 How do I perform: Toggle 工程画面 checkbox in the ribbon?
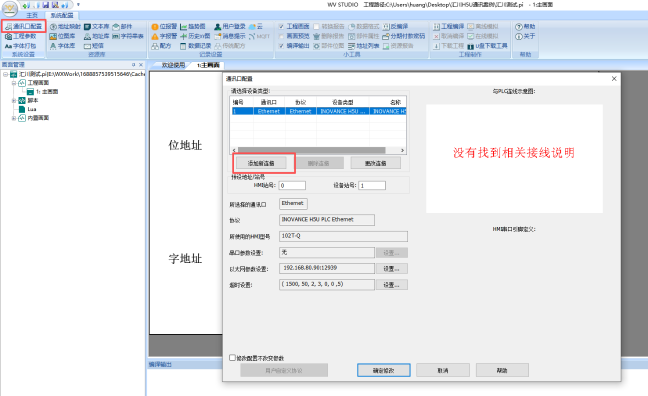coord(281,26)
